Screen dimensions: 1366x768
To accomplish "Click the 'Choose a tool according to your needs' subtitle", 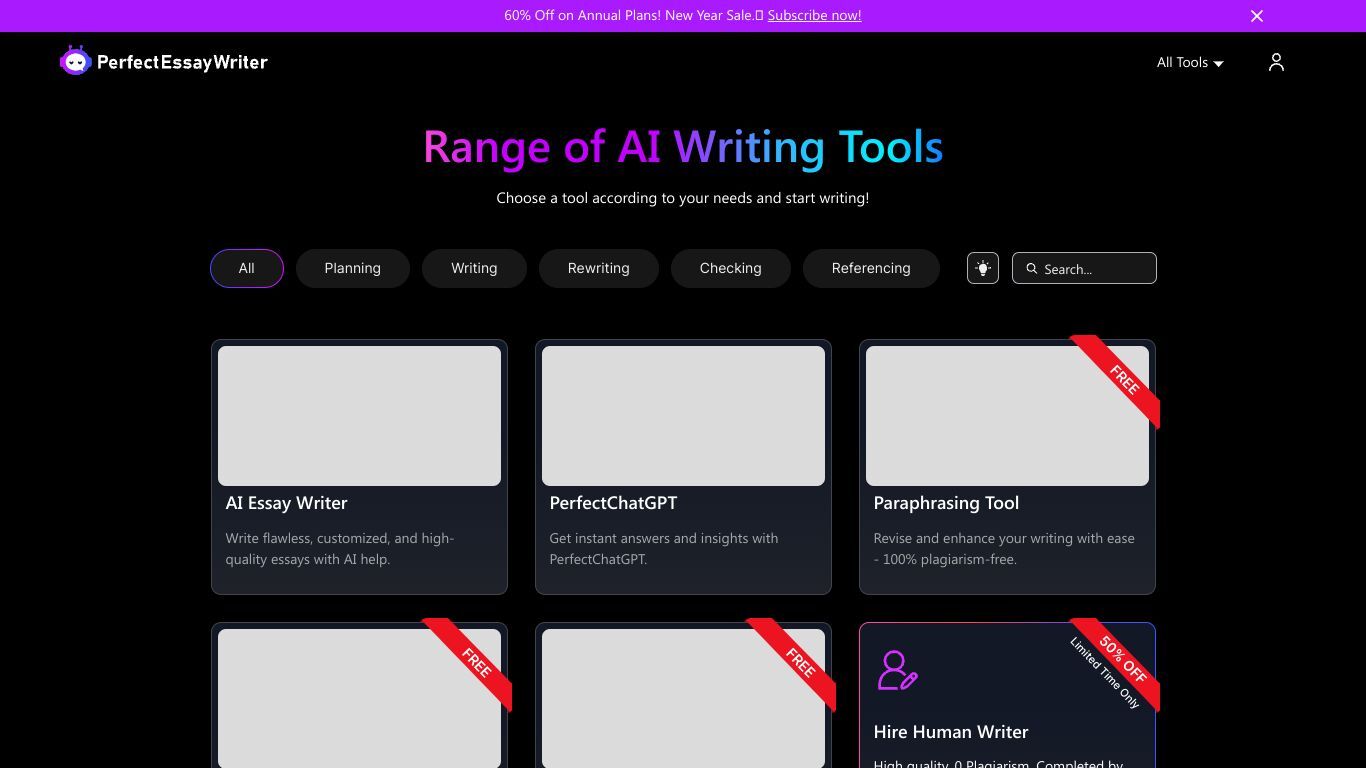I will [x=683, y=198].
